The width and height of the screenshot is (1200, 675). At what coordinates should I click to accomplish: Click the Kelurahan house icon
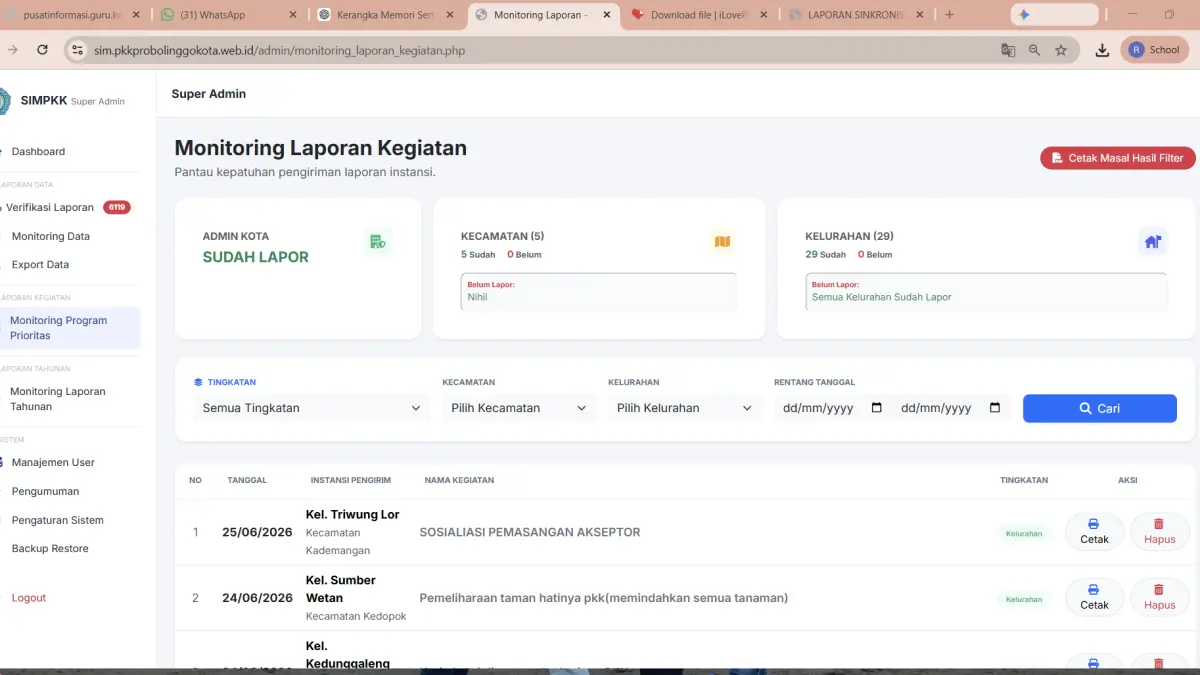[1153, 241]
